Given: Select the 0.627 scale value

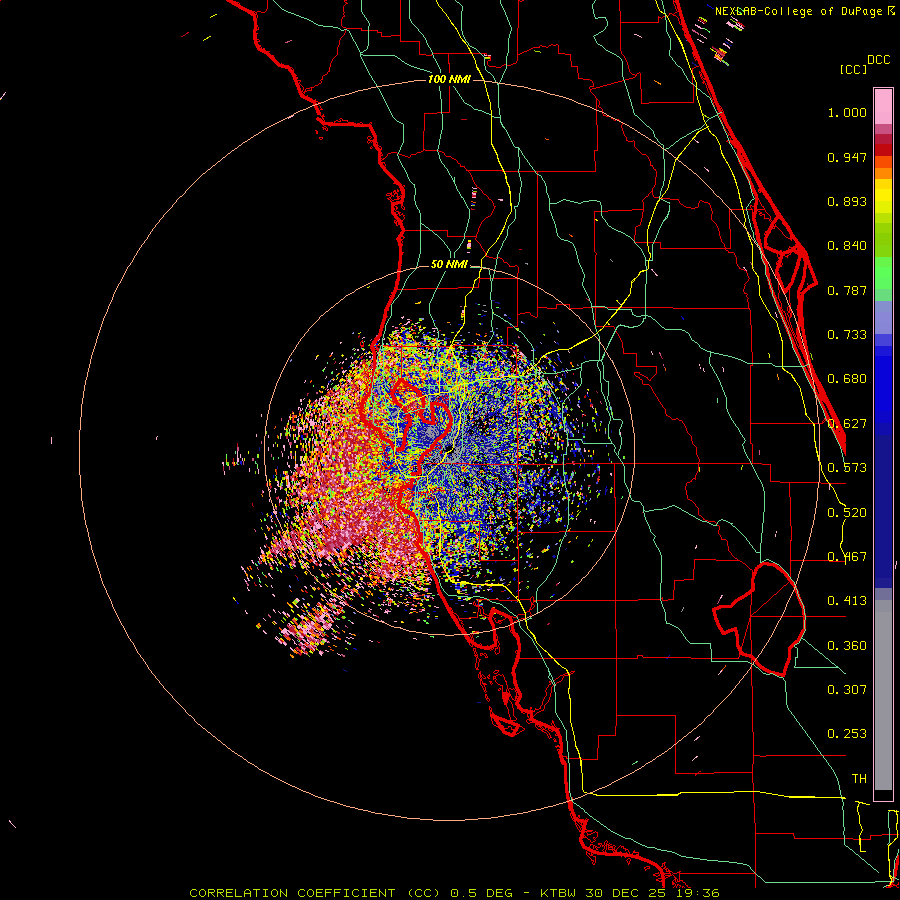Looking at the screenshot, I should click(847, 424).
